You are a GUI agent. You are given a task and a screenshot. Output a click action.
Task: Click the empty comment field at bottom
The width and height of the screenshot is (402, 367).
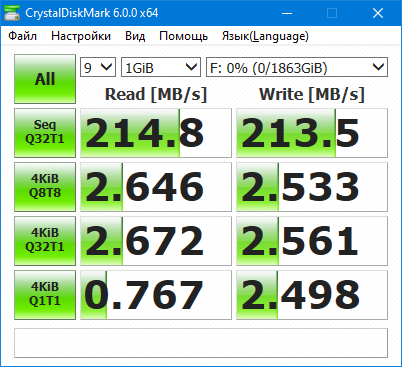[x=201, y=343]
